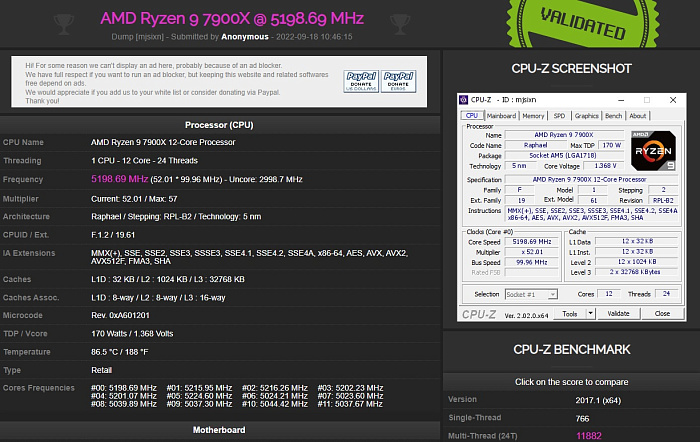The height and width of the screenshot is (442, 700).
Task: Click the Anonymous submitter link
Action: (x=245, y=37)
